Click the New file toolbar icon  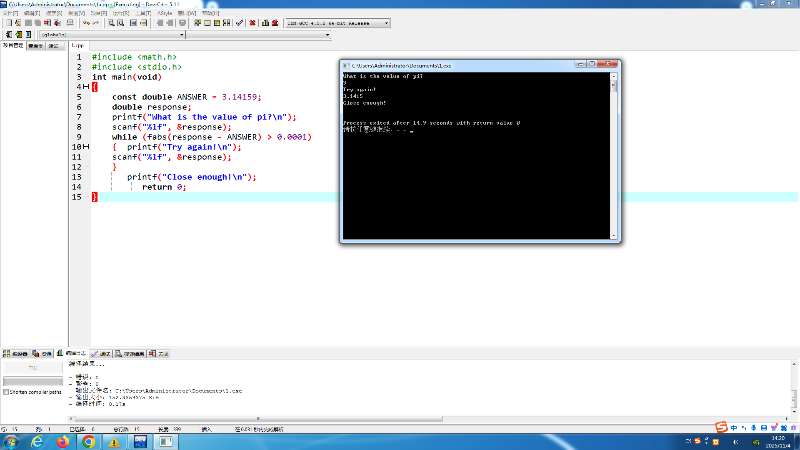point(9,23)
